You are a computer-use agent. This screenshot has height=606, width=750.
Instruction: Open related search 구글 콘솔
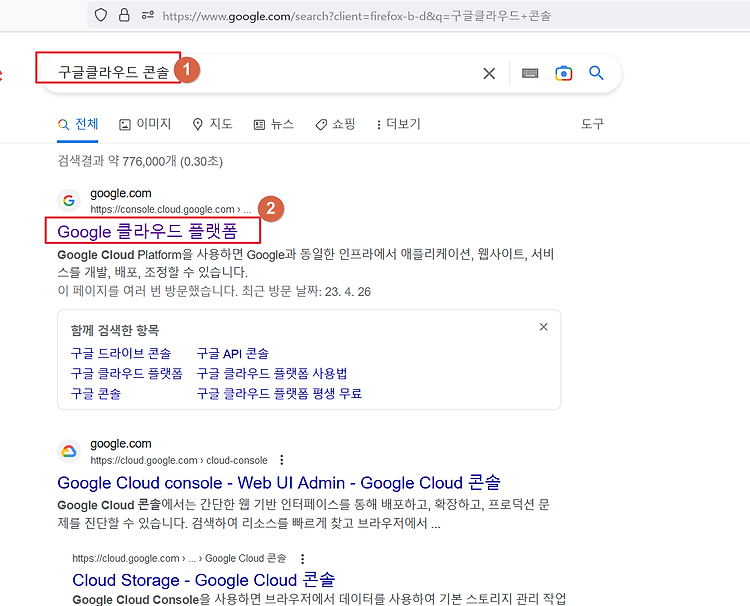[96, 394]
